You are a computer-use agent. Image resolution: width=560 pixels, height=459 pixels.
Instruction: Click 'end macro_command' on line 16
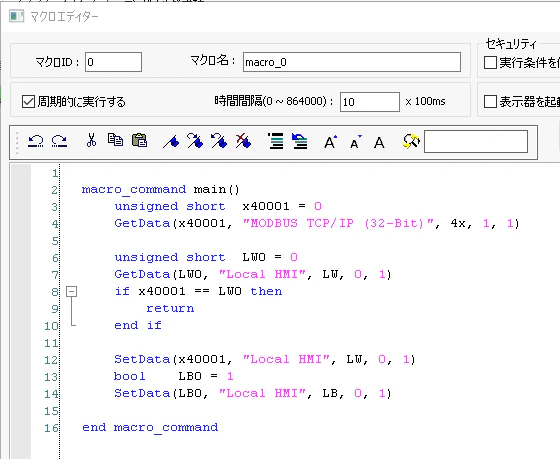[x=150, y=427]
